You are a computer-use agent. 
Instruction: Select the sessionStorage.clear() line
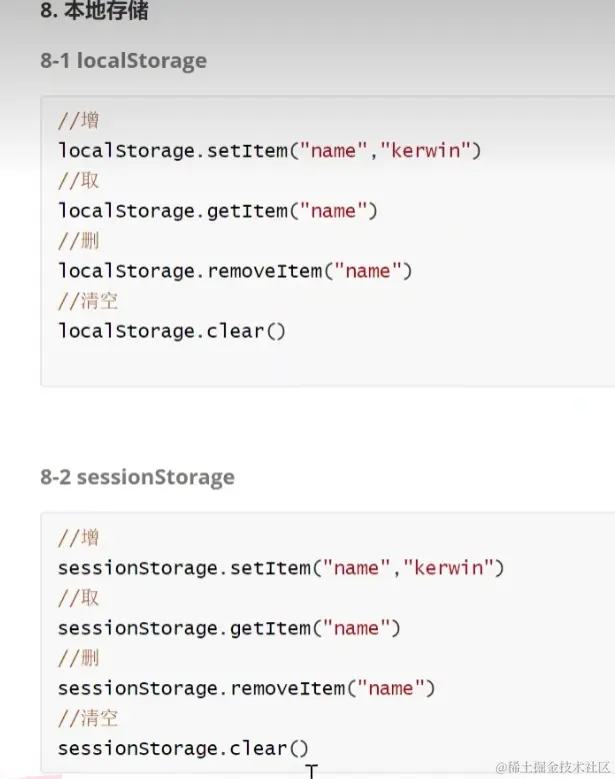pyautogui.click(x=184, y=748)
